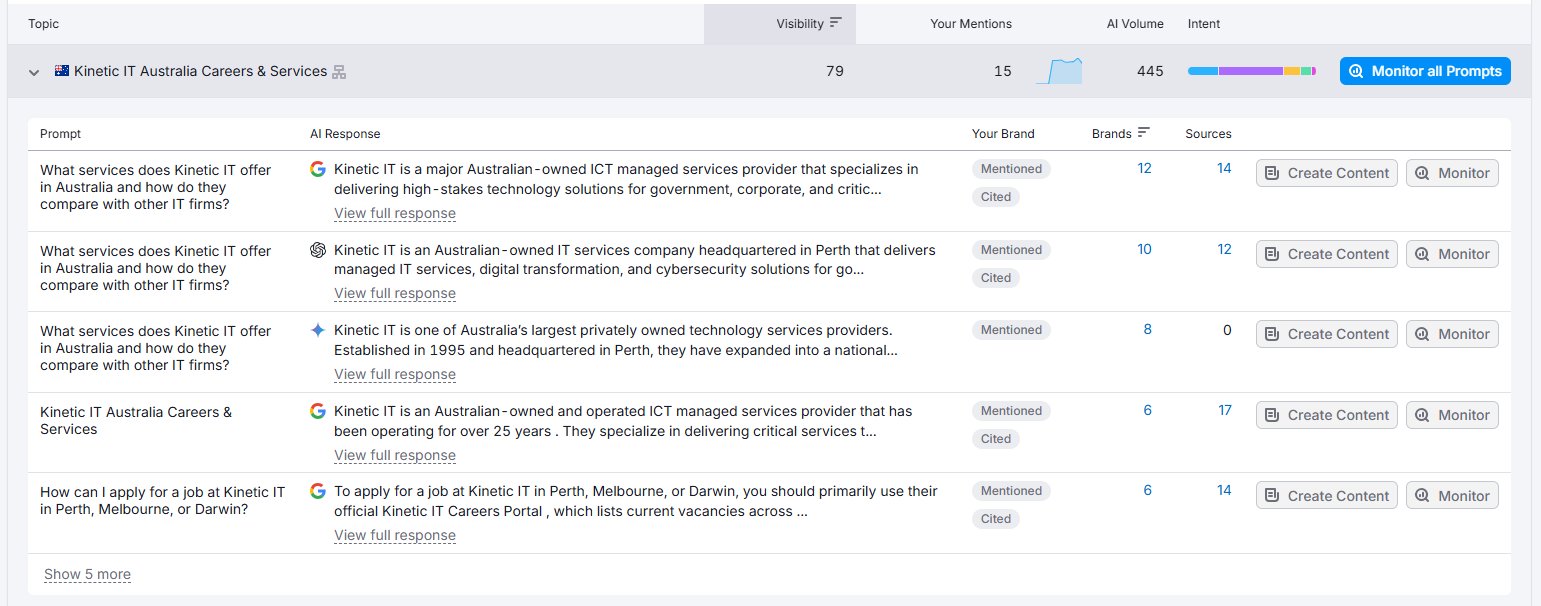Click the Intent column header

click(x=1204, y=23)
